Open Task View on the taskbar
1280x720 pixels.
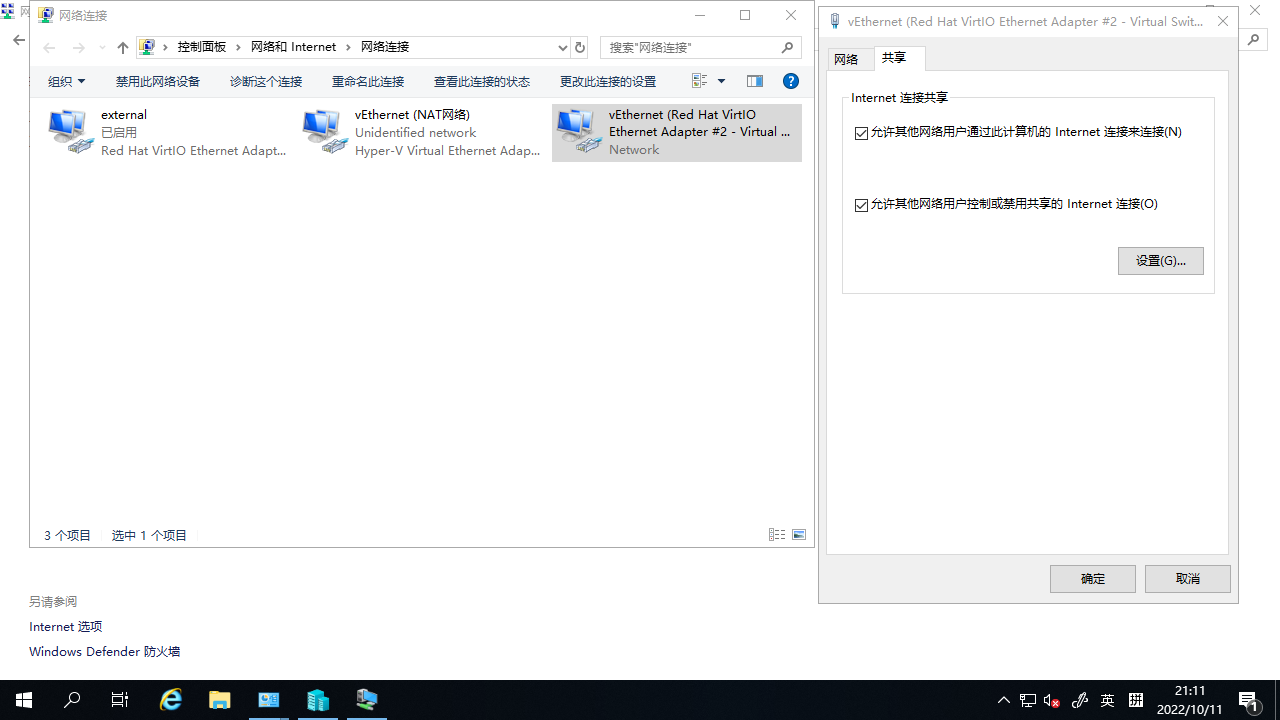(x=120, y=700)
